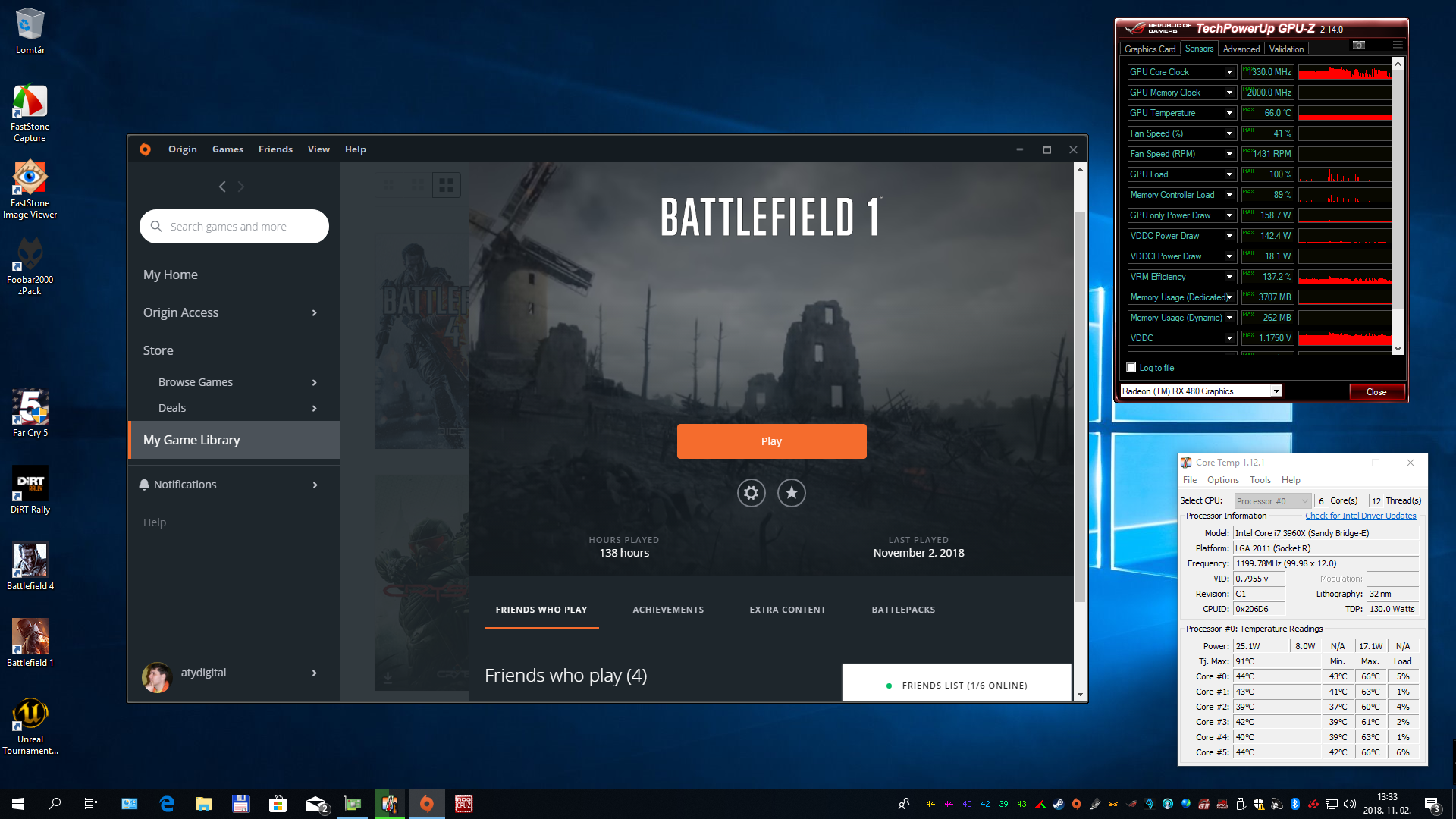This screenshot has height=819, width=1456.
Task: Select FastStone Image Viewer desktop icon
Action: [30, 189]
